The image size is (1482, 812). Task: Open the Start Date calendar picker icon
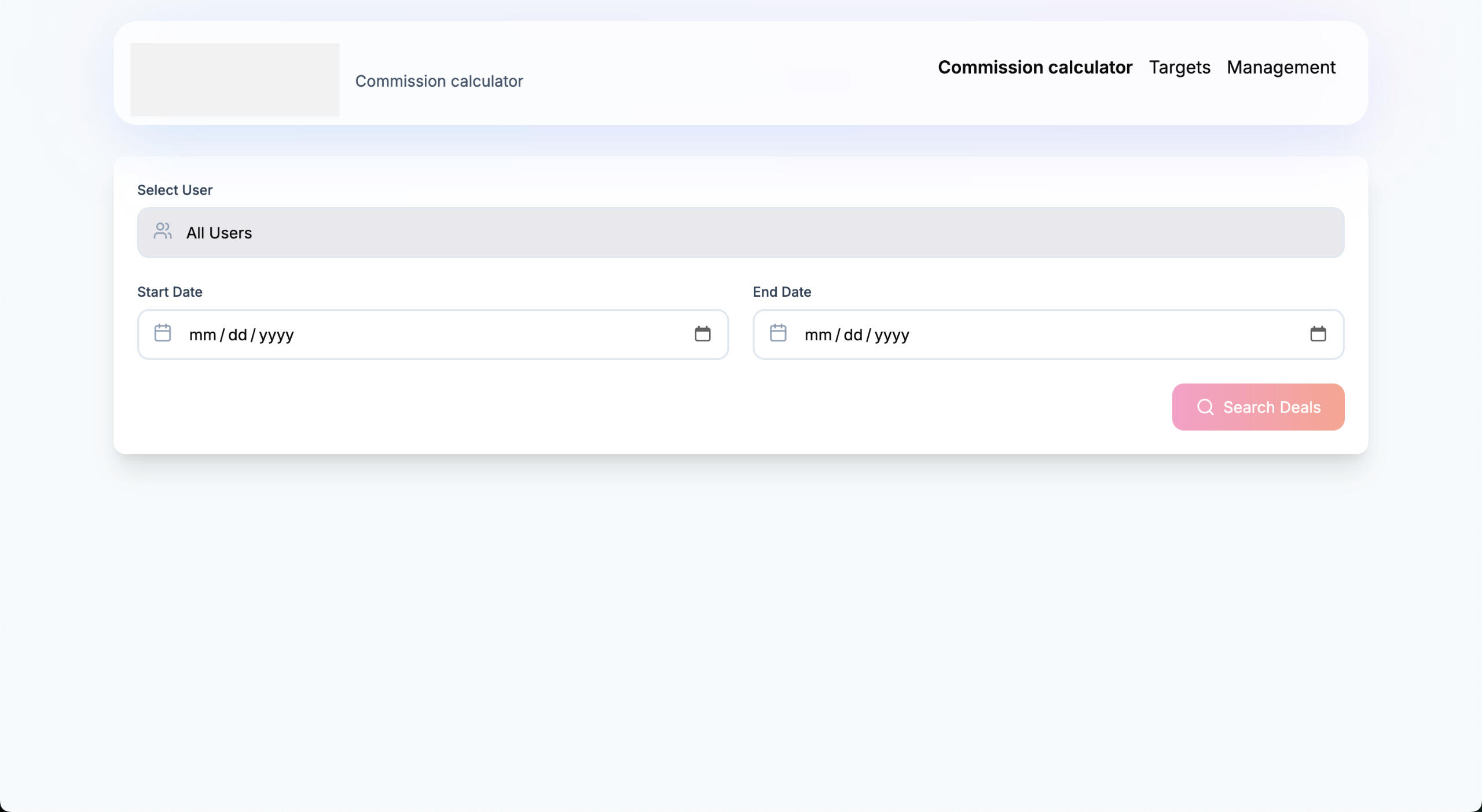pos(702,334)
